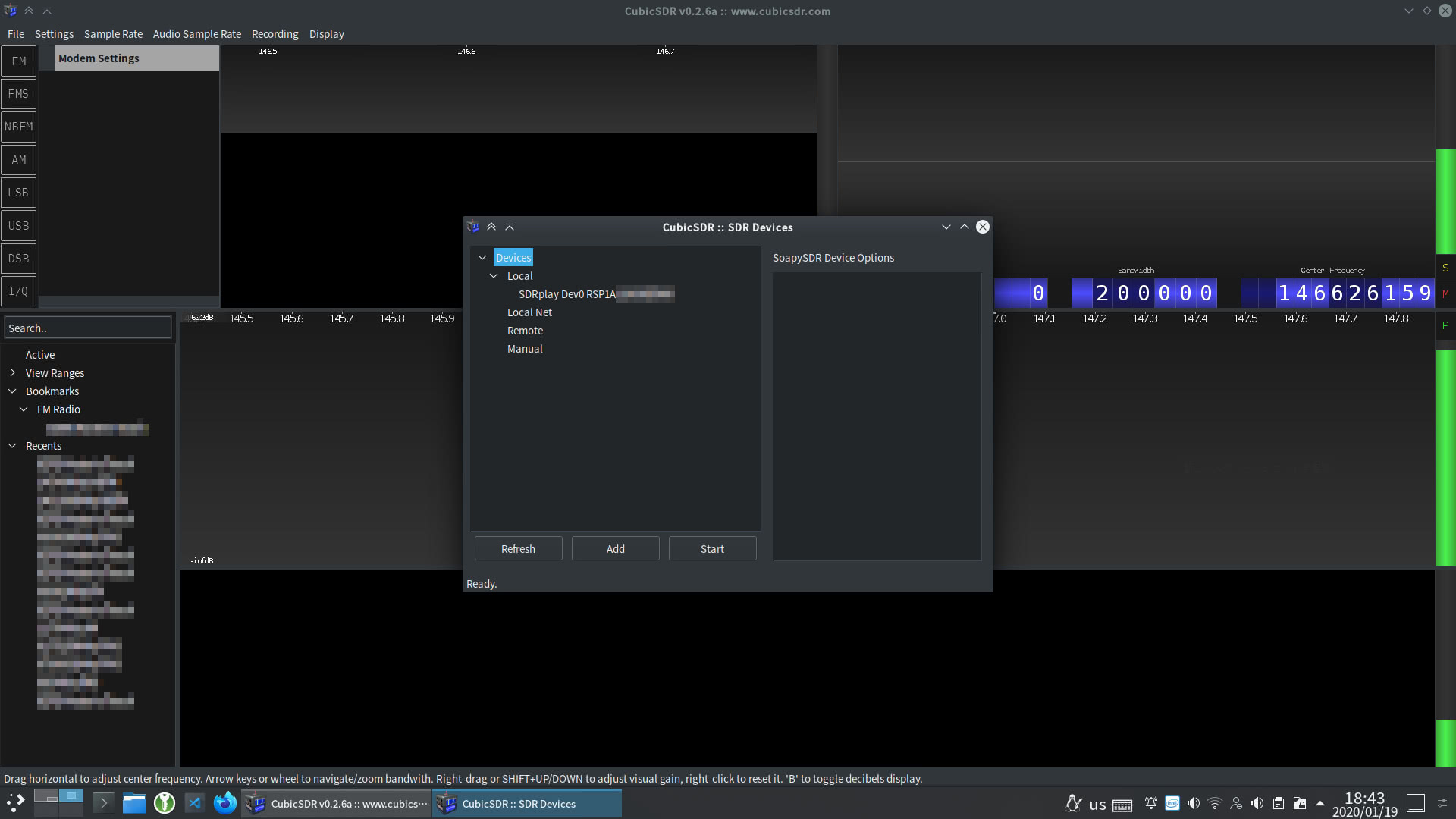Click the Add device button
1456x819 pixels.
(616, 549)
